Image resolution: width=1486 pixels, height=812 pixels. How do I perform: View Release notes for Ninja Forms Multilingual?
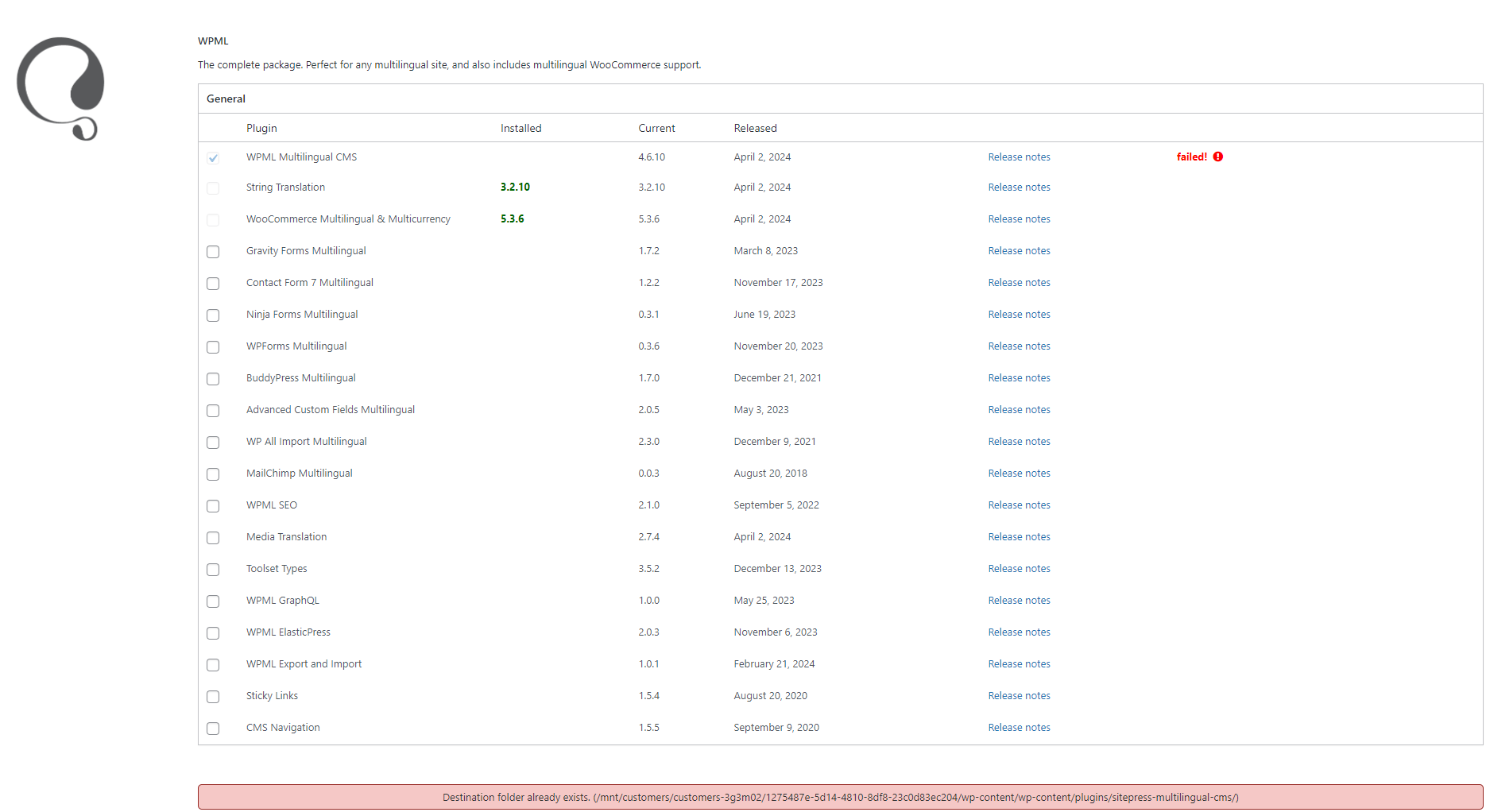coord(1019,315)
